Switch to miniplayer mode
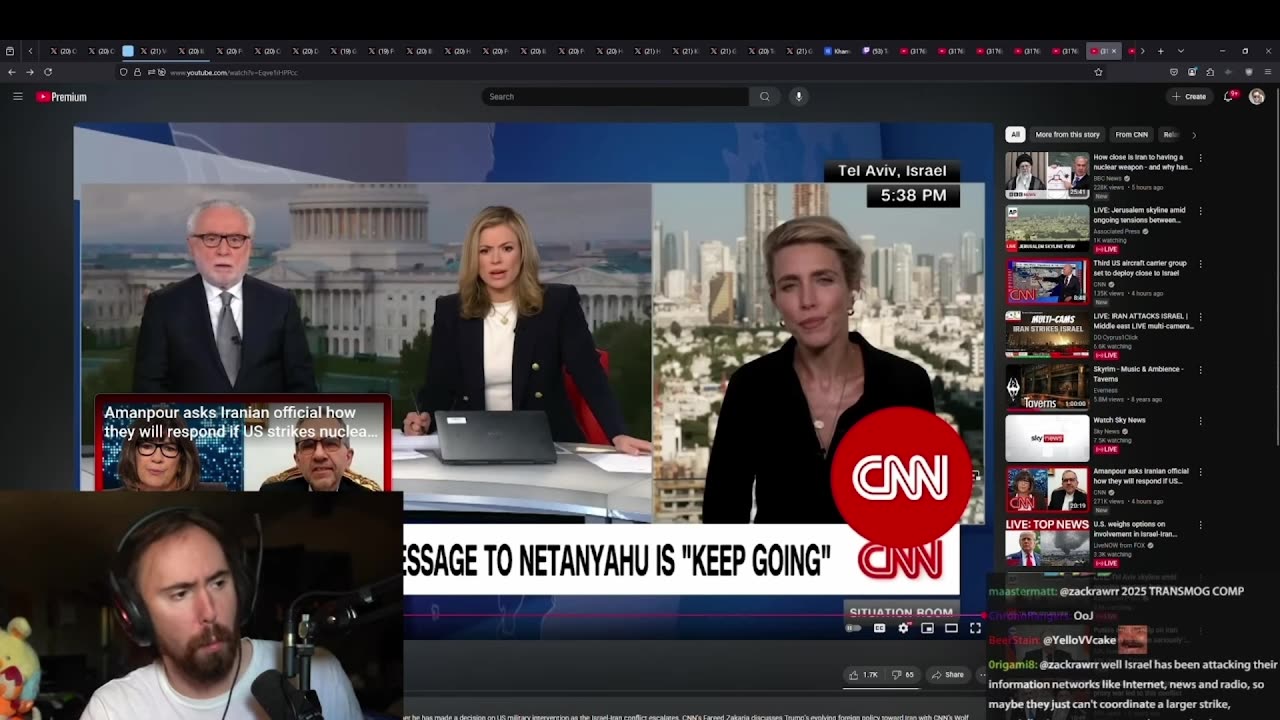Screen dimensions: 1280x720 pyautogui.click(x=927, y=628)
